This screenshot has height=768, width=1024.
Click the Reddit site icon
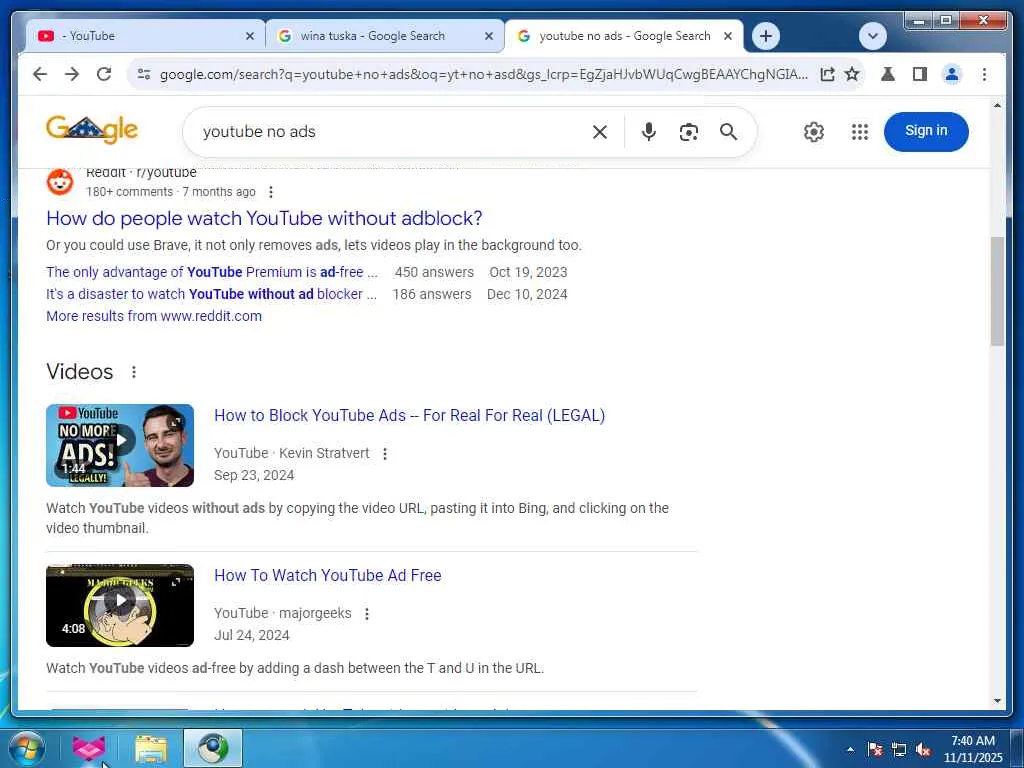(x=60, y=182)
